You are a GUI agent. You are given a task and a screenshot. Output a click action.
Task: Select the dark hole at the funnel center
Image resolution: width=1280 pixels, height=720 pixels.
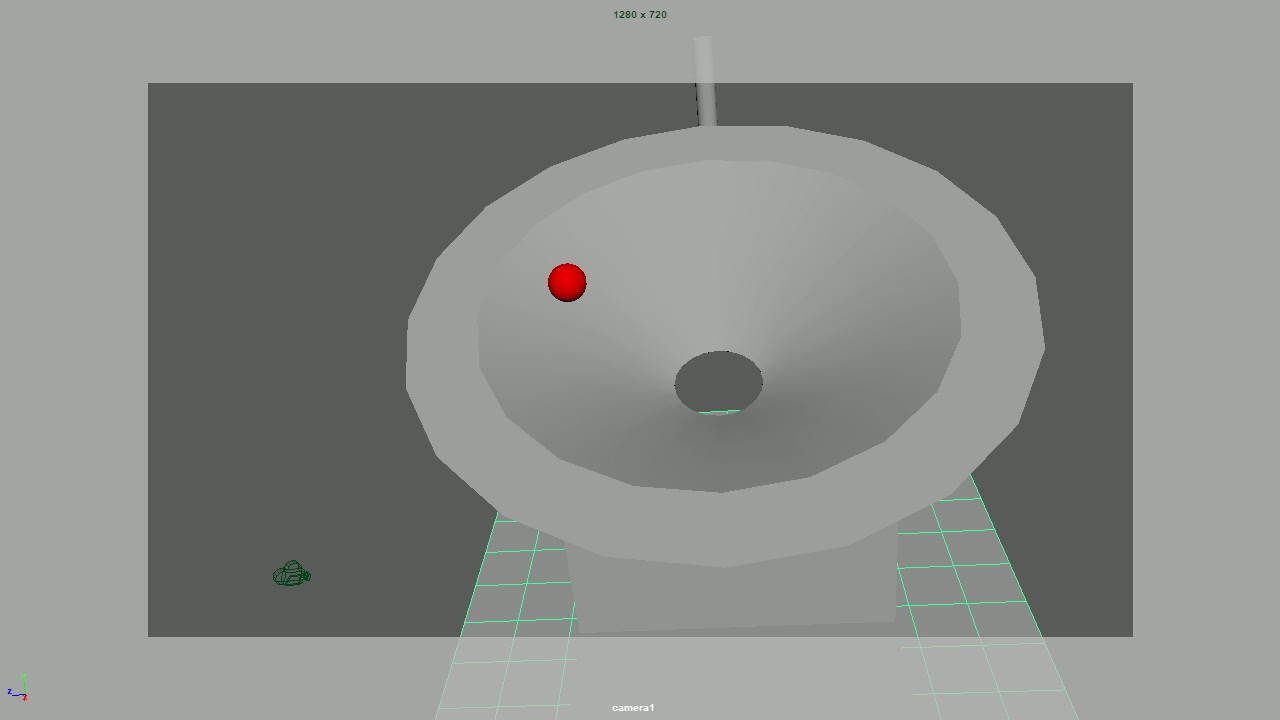click(719, 382)
